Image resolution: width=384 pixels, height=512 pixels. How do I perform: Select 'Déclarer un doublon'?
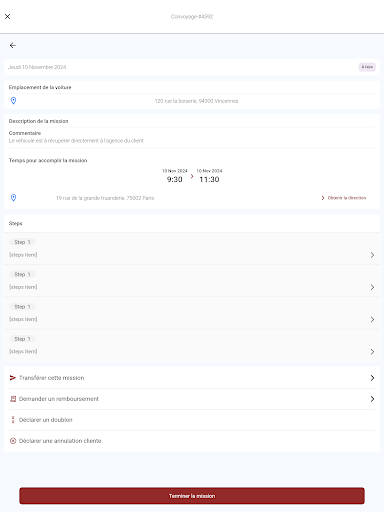click(x=192, y=420)
